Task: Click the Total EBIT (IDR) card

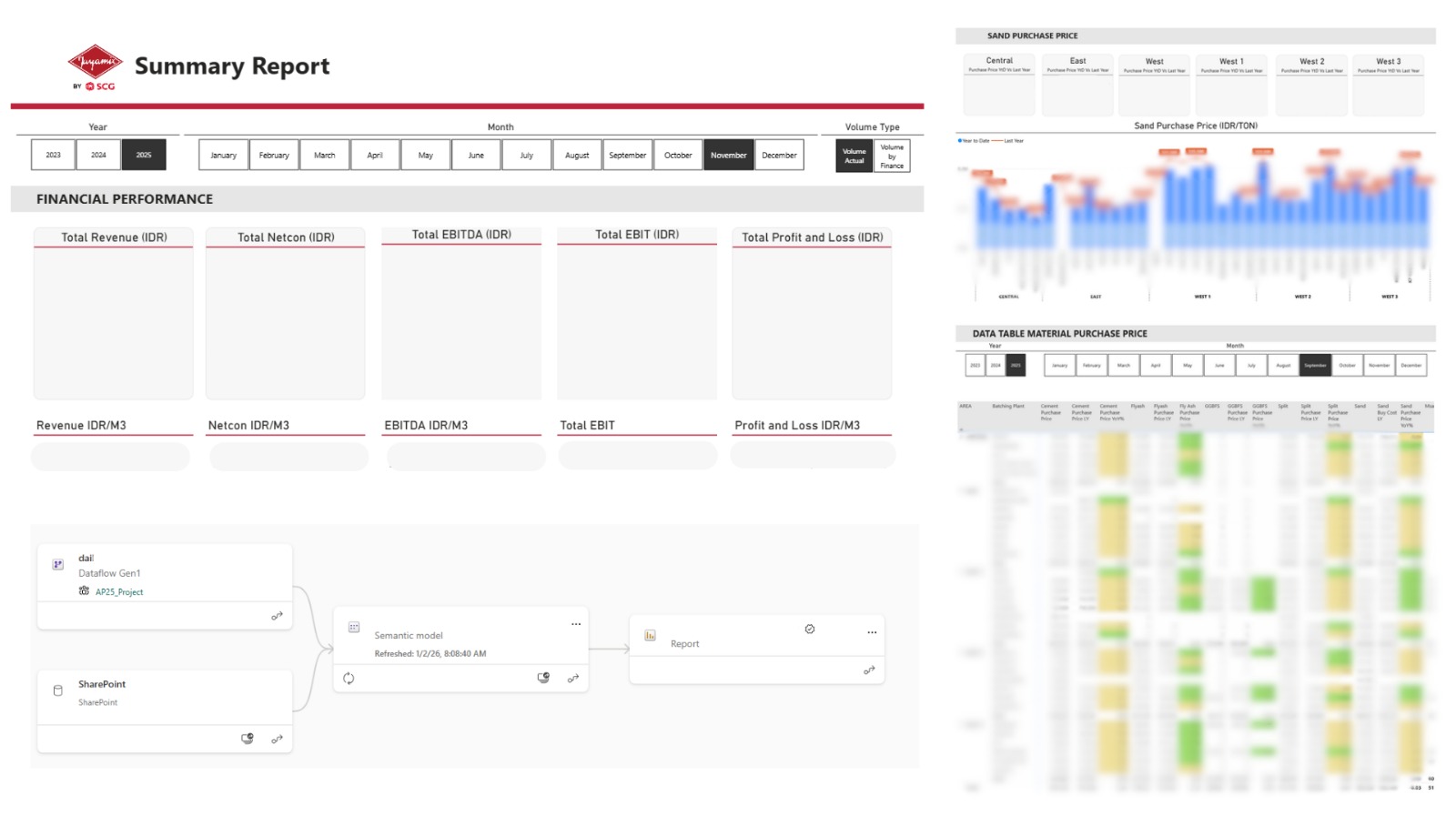Action: coord(637,312)
